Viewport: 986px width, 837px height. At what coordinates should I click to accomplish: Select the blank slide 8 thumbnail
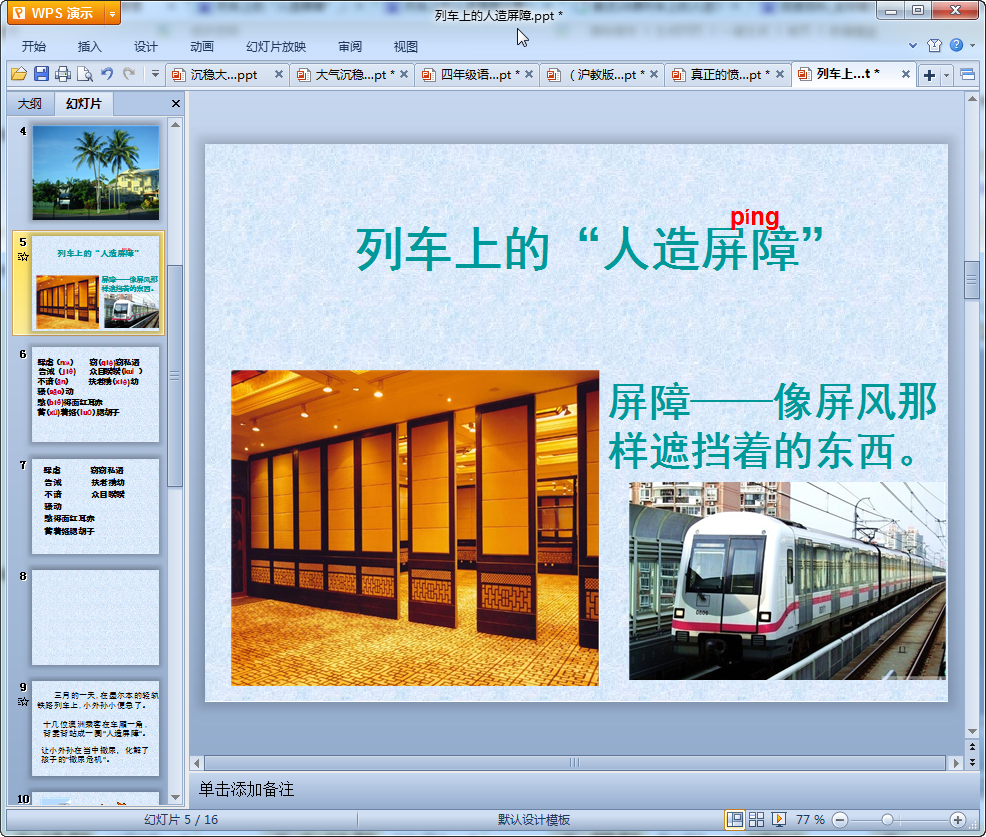point(96,618)
